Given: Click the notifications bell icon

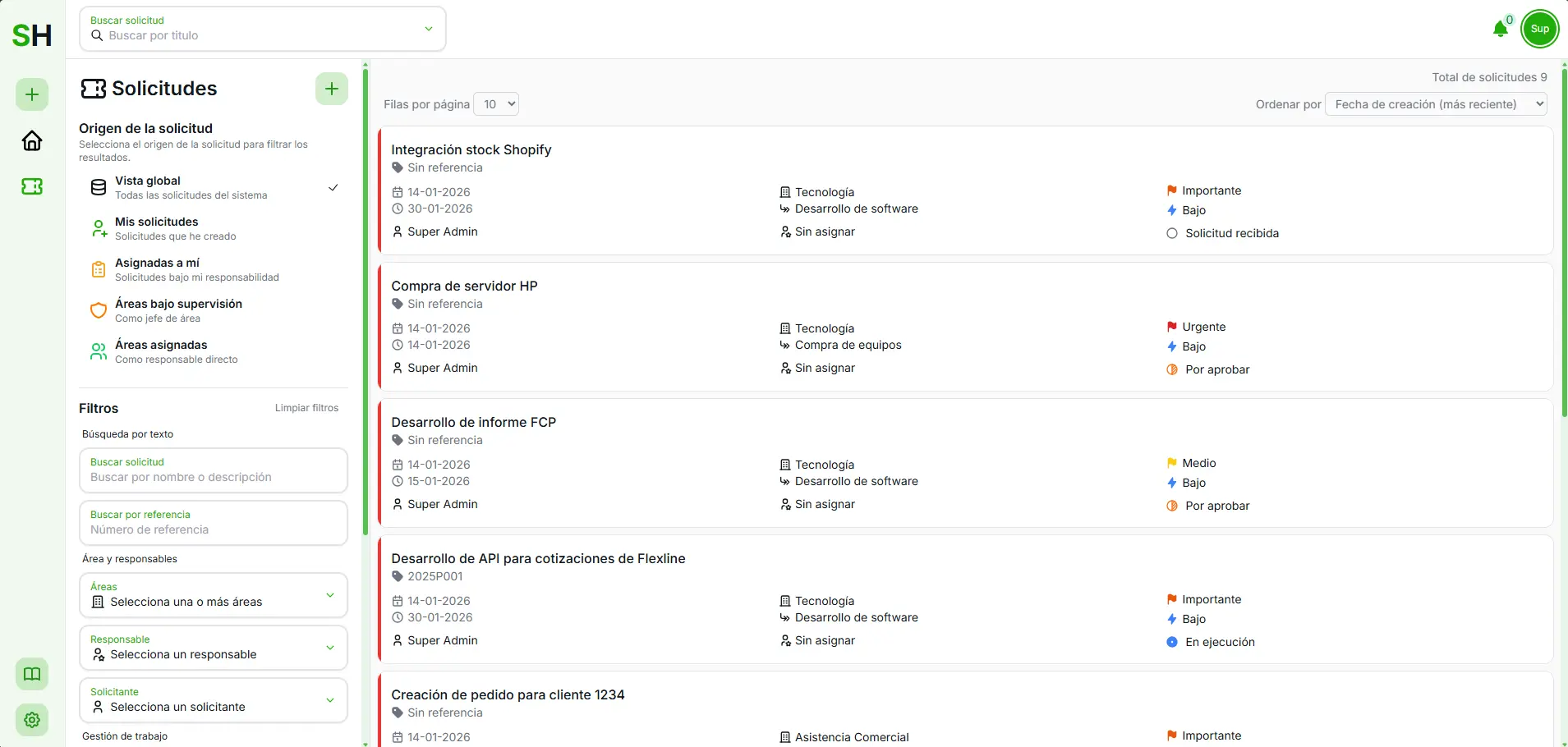Looking at the screenshot, I should [1500, 30].
